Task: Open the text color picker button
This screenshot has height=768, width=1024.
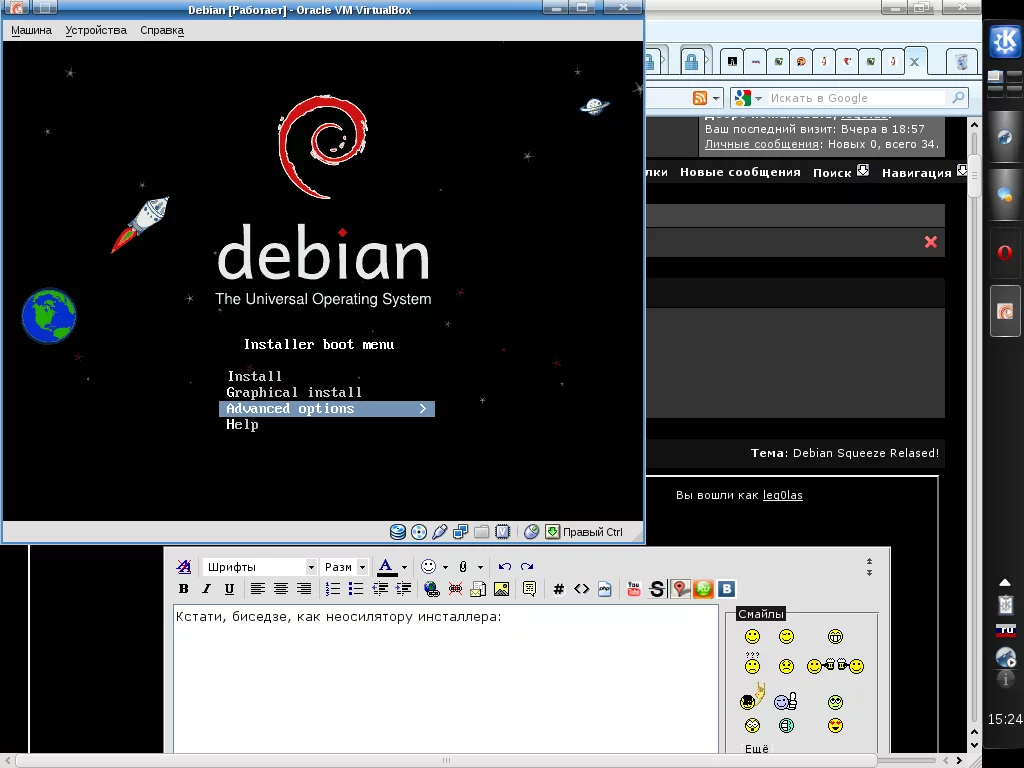Action: pyautogui.click(x=386, y=567)
